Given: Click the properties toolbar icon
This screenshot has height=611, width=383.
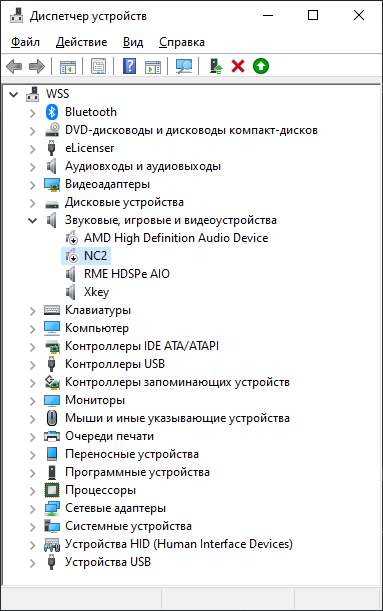Looking at the screenshot, I should (x=98, y=66).
